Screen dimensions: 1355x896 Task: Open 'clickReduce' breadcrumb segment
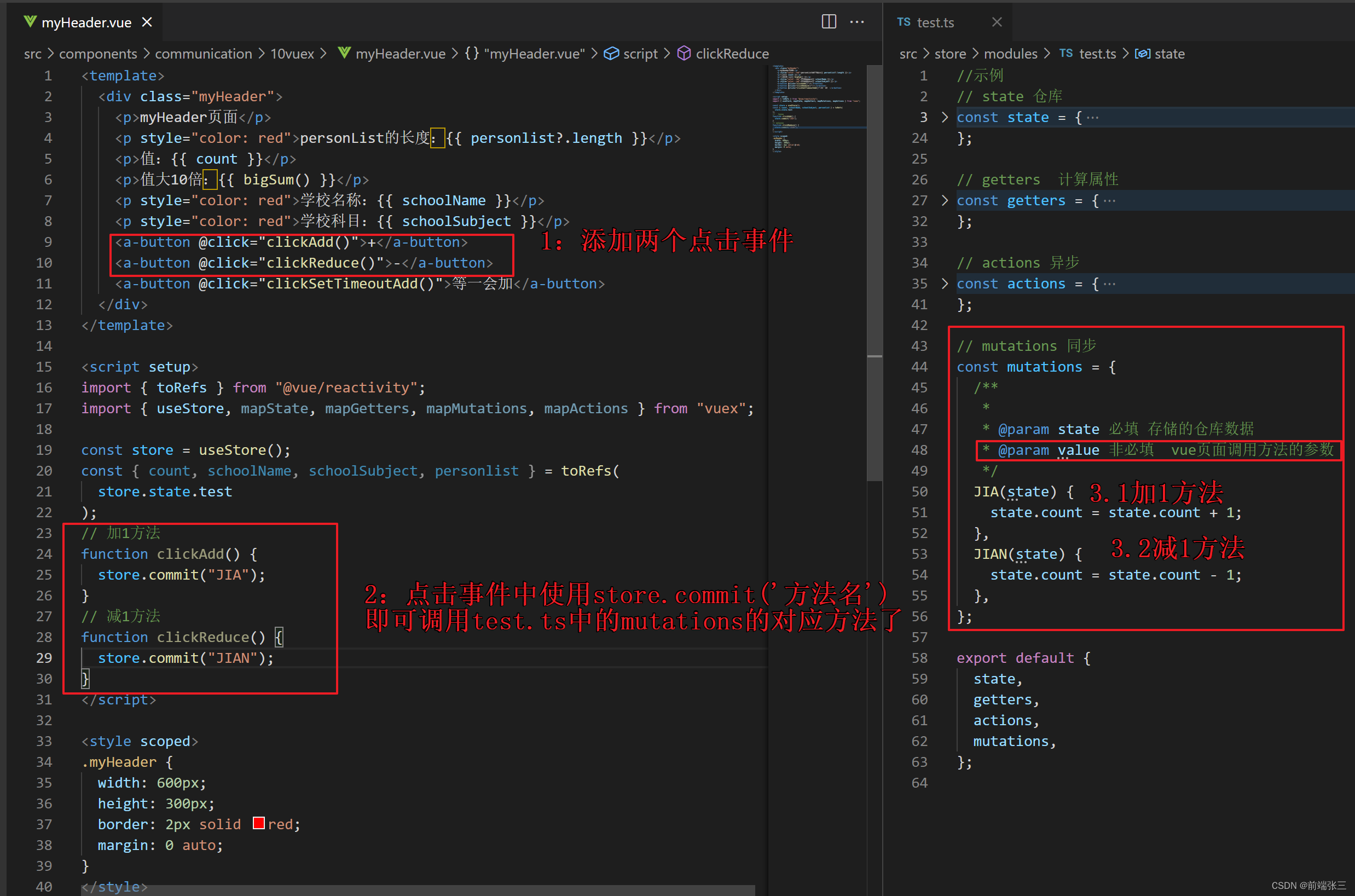(x=732, y=54)
